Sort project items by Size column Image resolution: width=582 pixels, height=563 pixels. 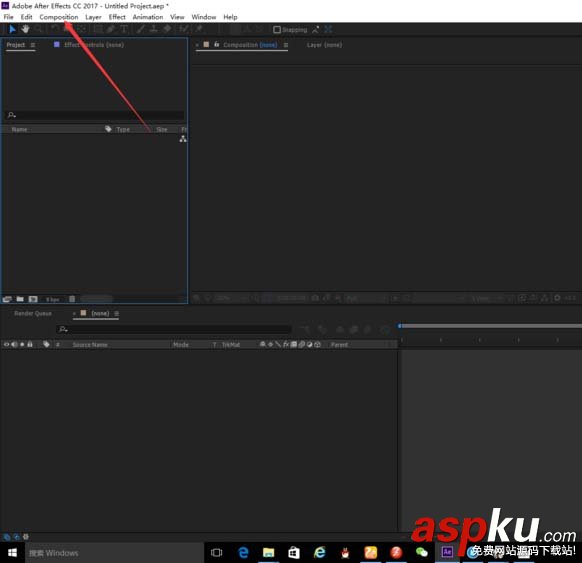tap(162, 130)
